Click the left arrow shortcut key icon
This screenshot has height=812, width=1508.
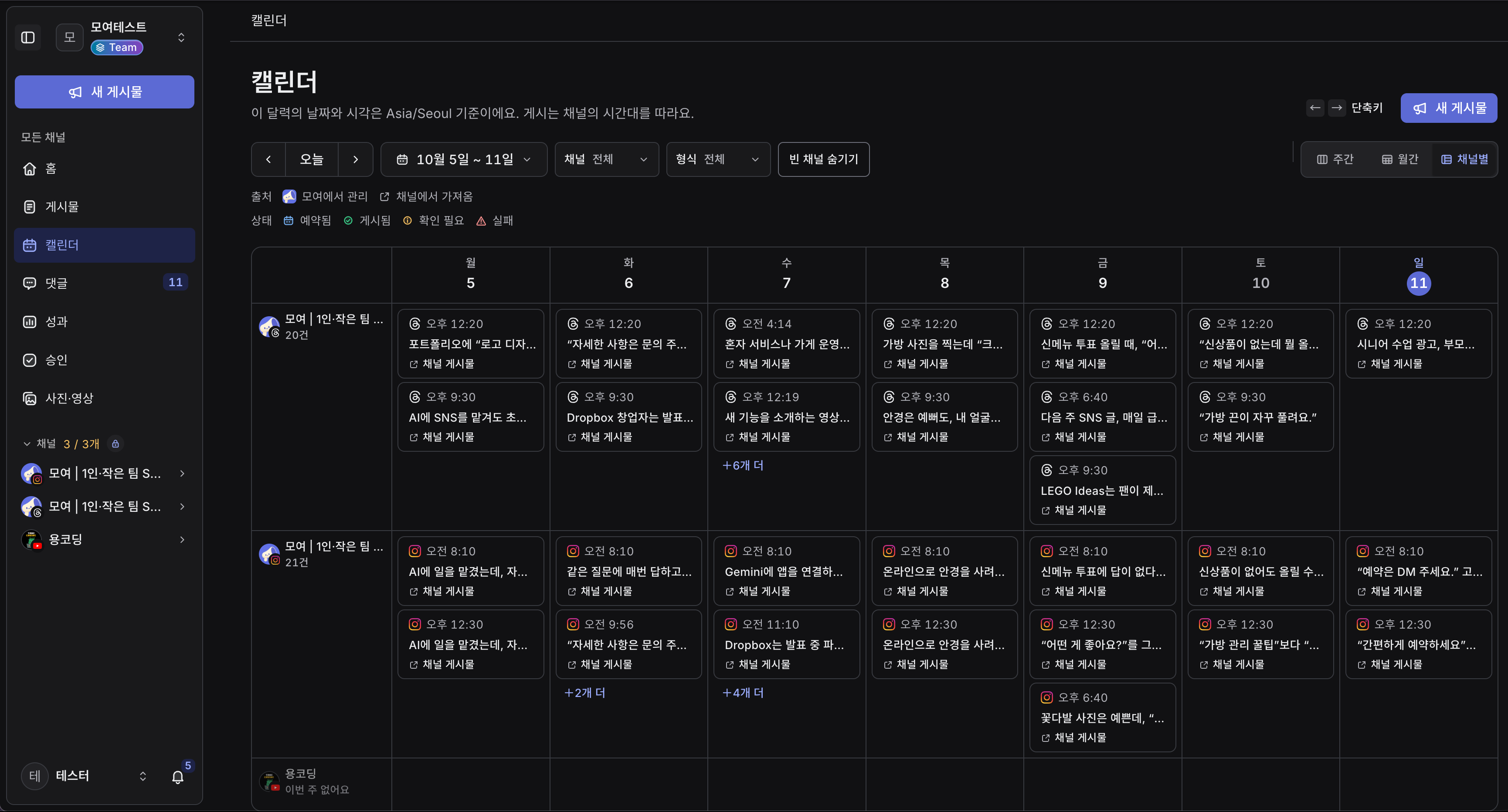1315,108
